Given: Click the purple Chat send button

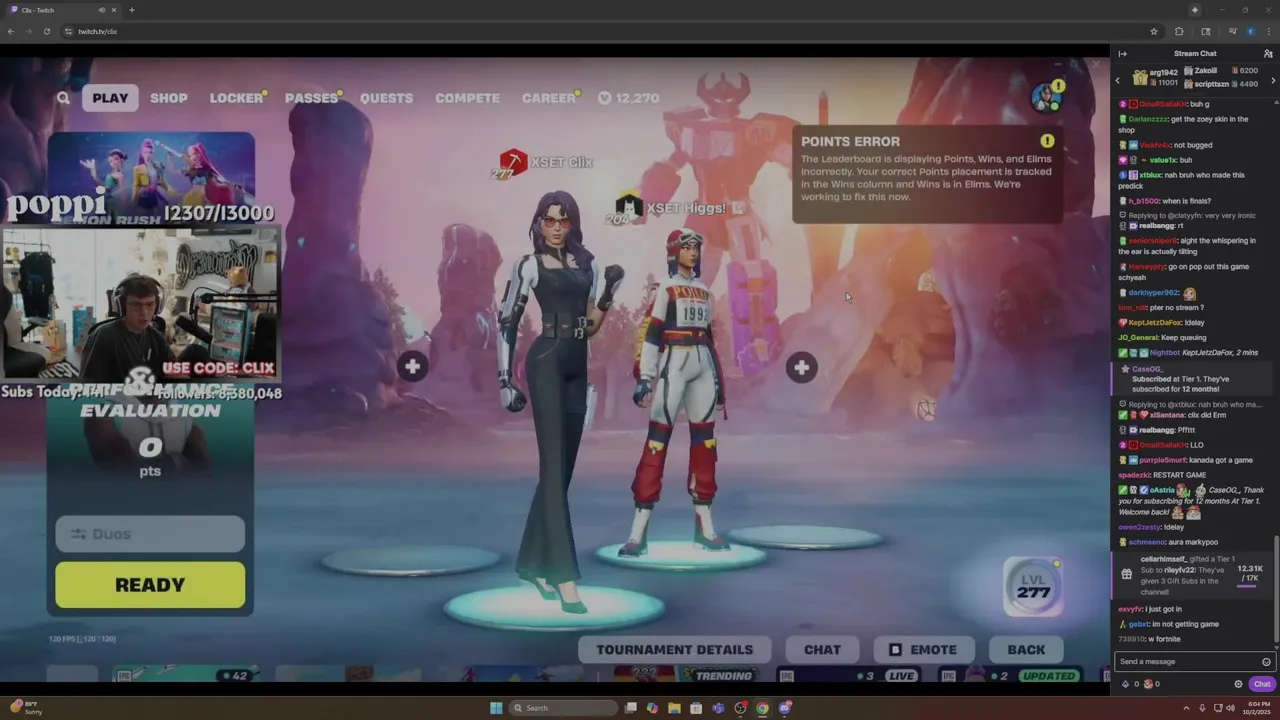Looking at the screenshot, I should (1262, 684).
